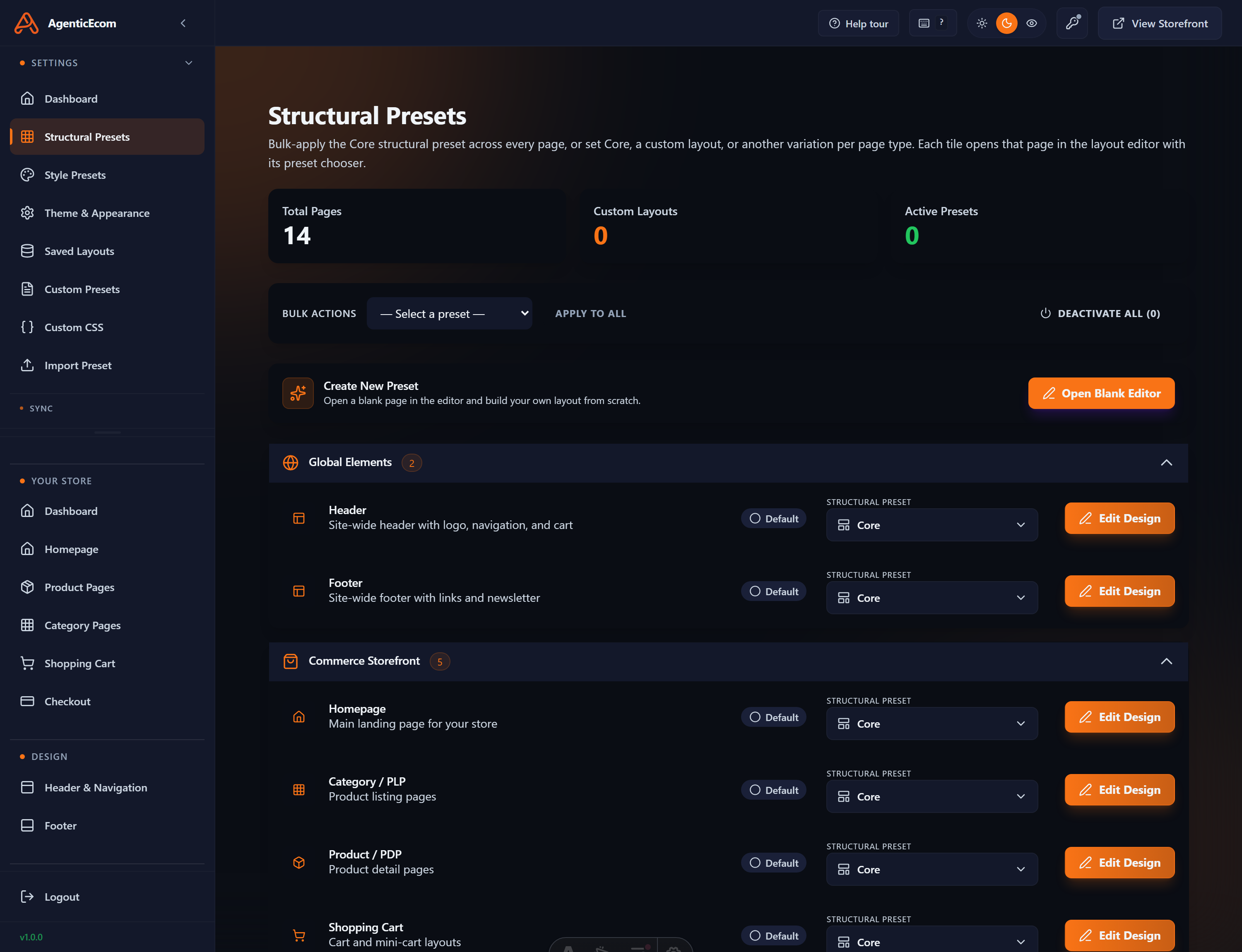Click Edit Design for Footer
Image resolution: width=1242 pixels, height=952 pixels.
click(x=1119, y=591)
